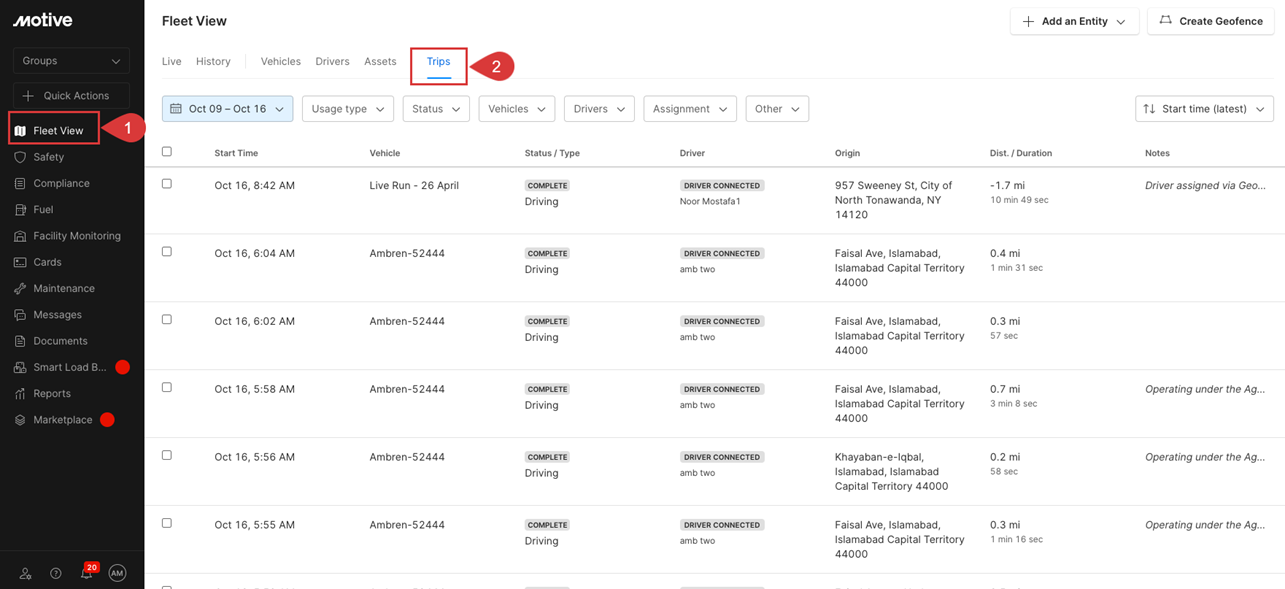The image size is (1285, 589).
Task: Click the Messages chat icon in sidebar
Action: point(20,315)
